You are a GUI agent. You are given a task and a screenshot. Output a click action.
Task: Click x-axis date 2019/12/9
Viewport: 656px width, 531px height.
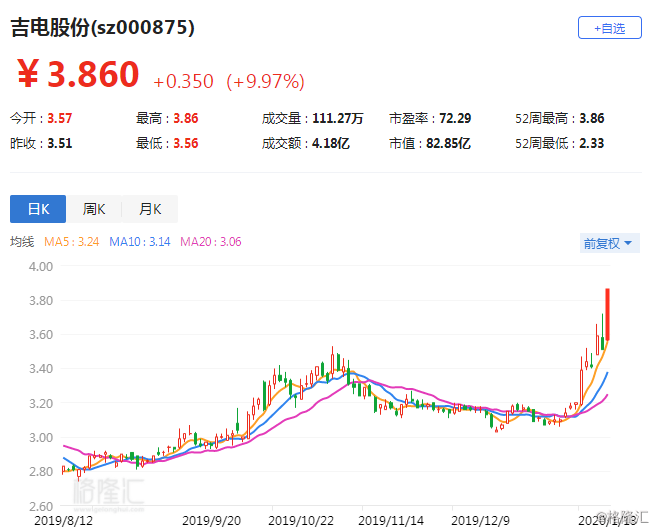480,521
